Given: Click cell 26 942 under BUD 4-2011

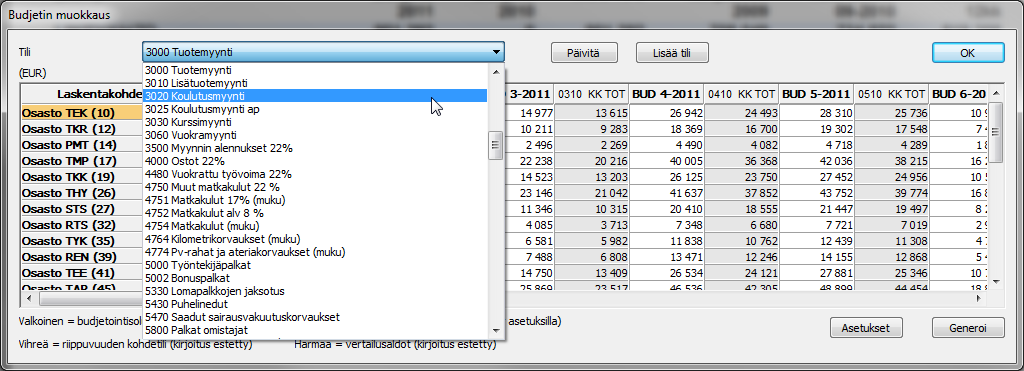Looking at the screenshot, I should pyautogui.click(x=667, y=112).
